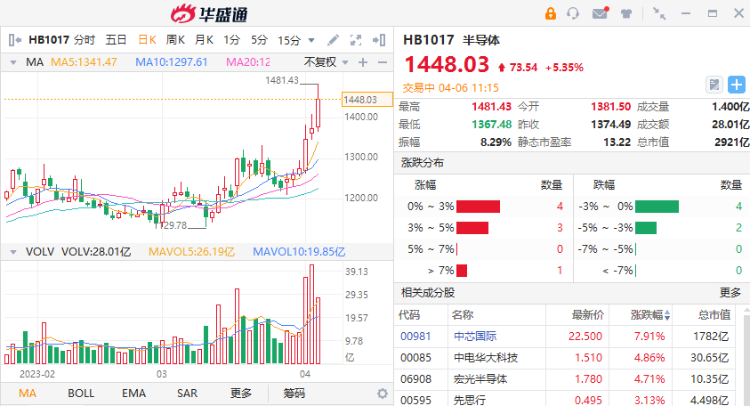Open 更多 indicators menu
Image resolution: width=750 pixels, height=406 pixels.
pos(241,393)
